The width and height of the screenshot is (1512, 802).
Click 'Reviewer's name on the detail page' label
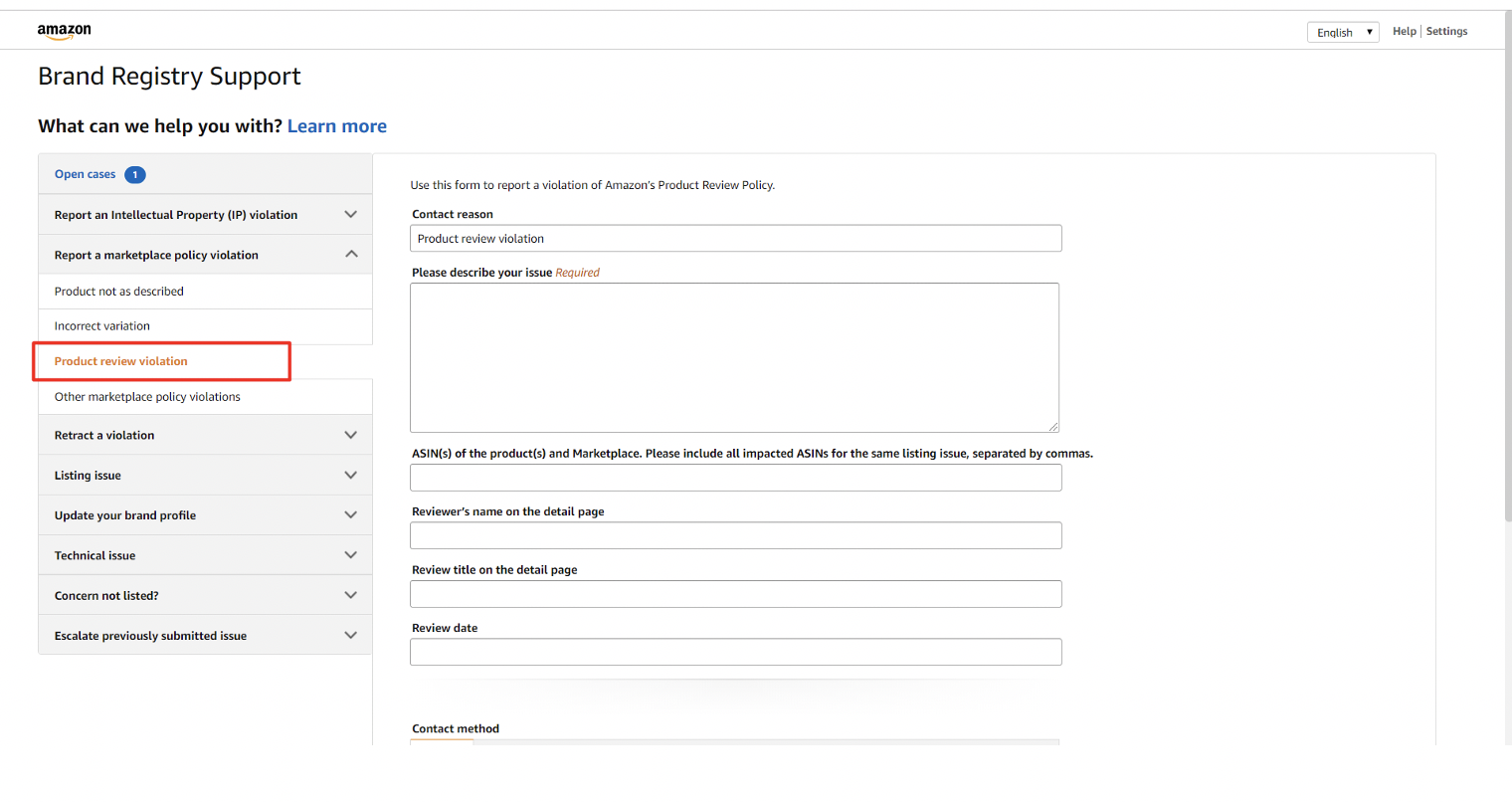[x=508, y=511]
